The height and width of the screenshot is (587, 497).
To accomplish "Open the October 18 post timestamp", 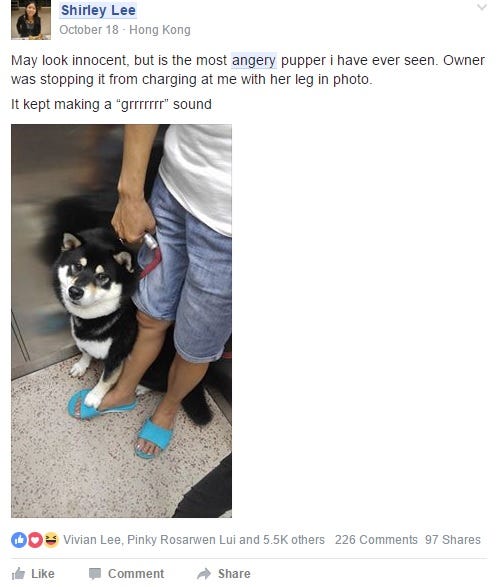I will (x=89, y=30).
